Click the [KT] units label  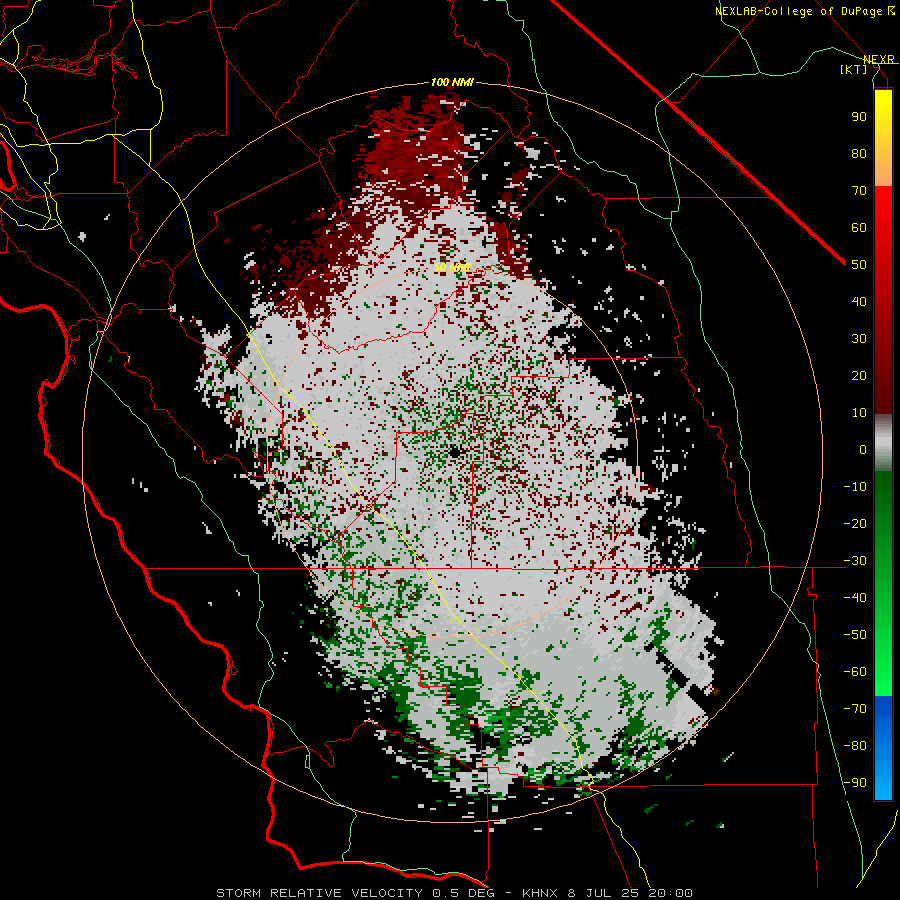853,69
